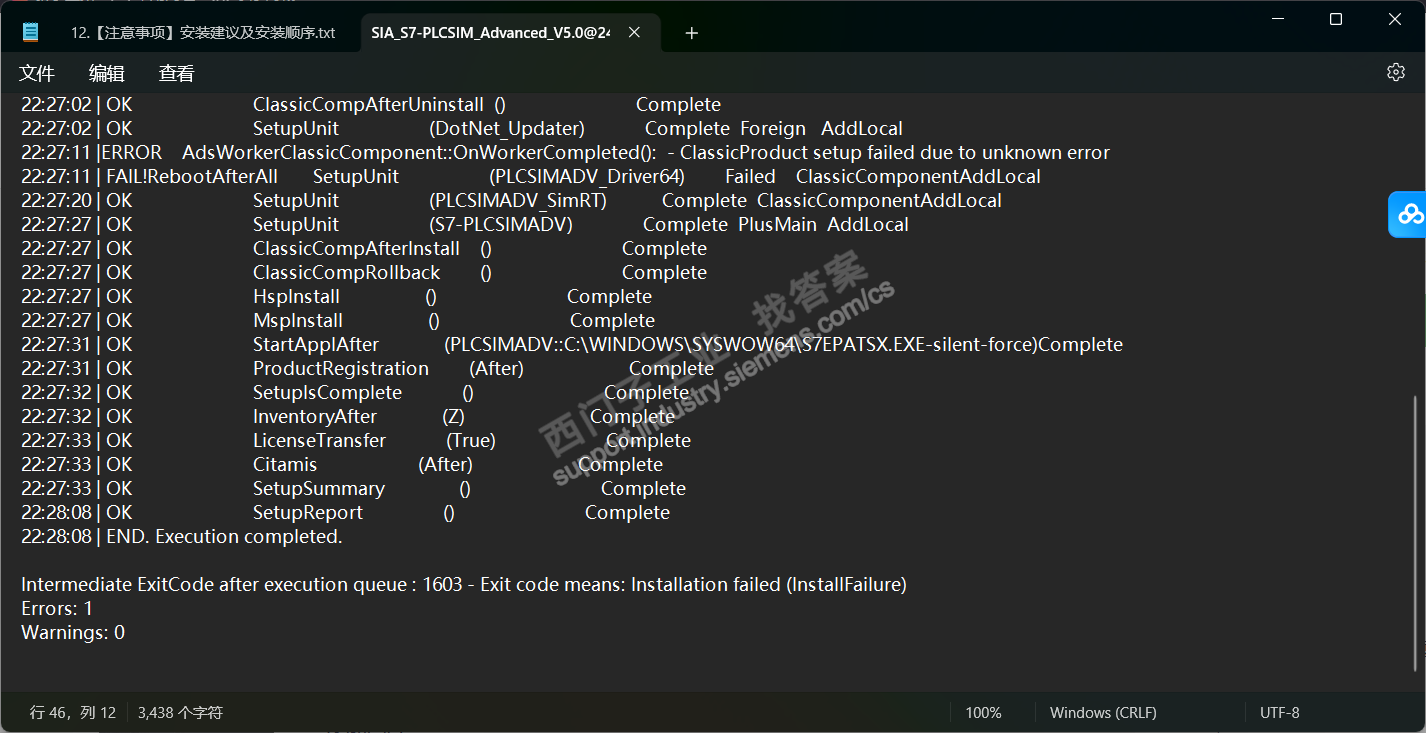Click the UTF-8 encoding indicator
Screen dimensions: 1426x733
(1280, 713)
